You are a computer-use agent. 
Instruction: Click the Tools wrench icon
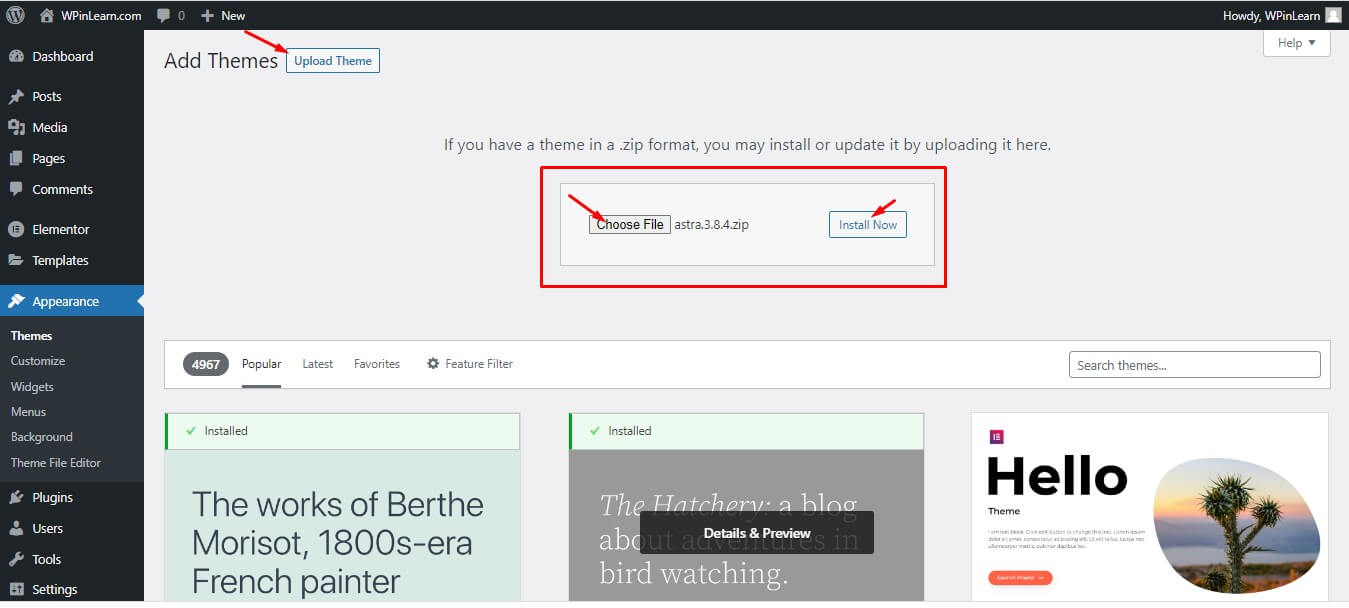(16, 559)
